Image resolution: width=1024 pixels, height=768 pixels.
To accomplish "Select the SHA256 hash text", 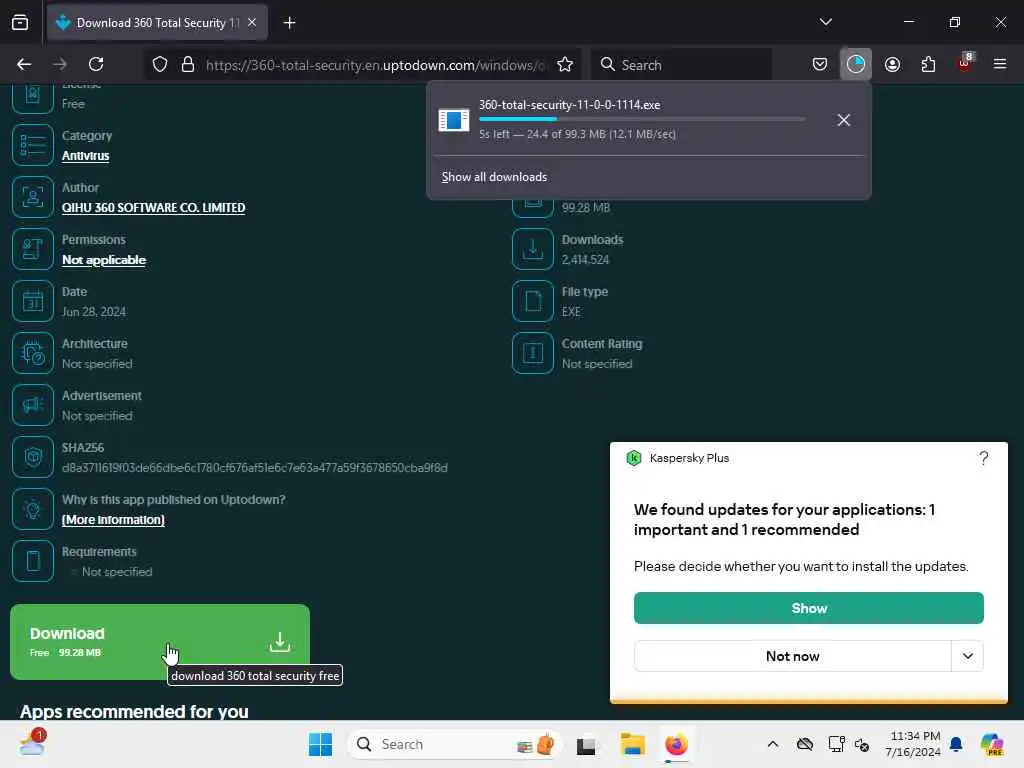I will pyautogui.click(x=255, y=468).
